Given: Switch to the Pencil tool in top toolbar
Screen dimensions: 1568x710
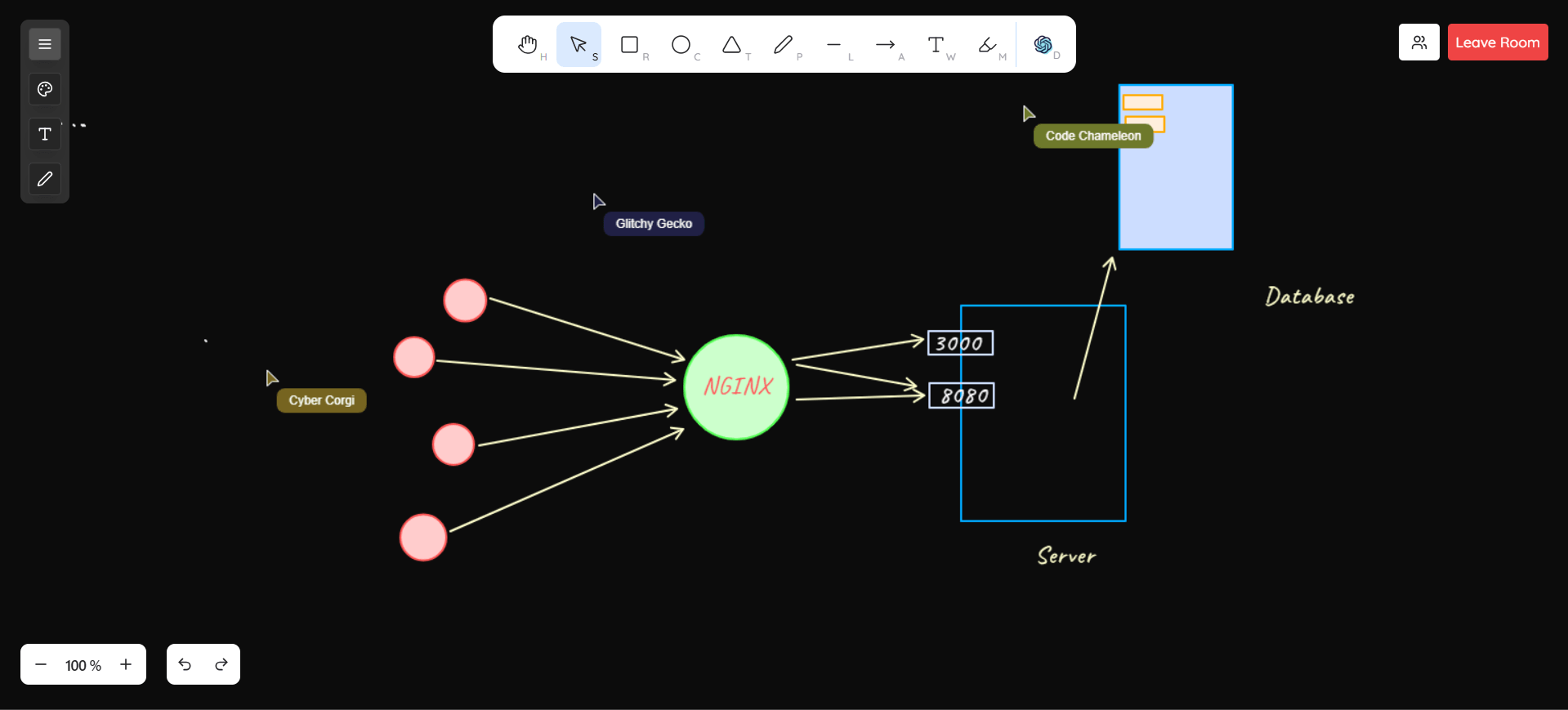Looking at the screenshot, I should pos(784,44).
